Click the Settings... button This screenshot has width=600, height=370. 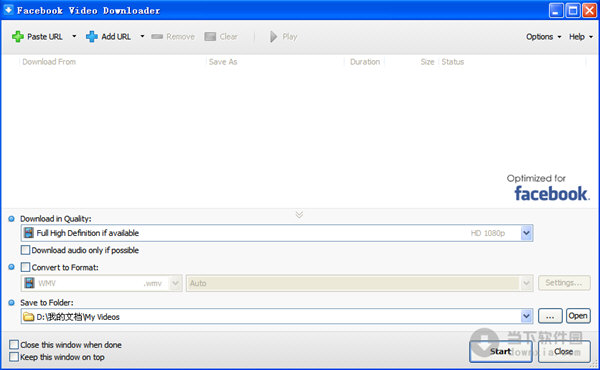564,283
